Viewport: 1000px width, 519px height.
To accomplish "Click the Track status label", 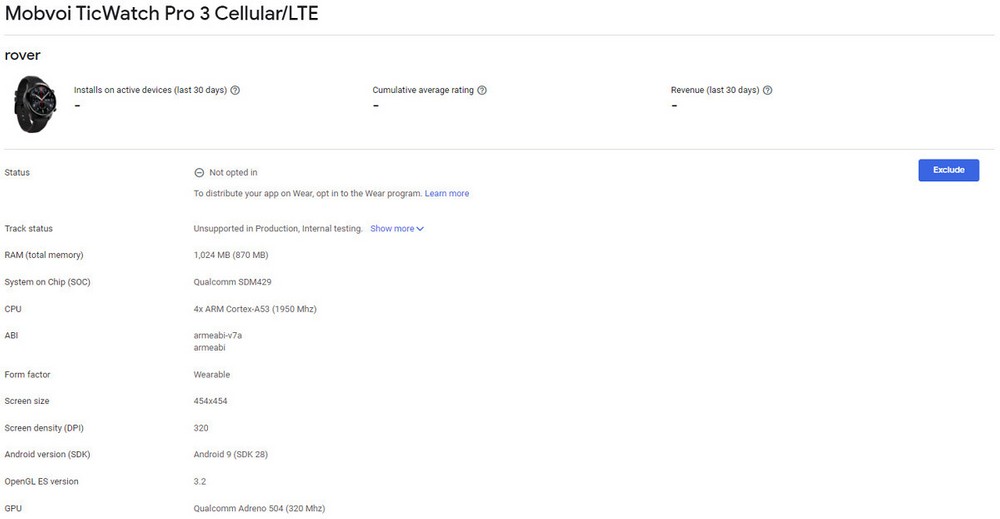I will pos(29,228).
